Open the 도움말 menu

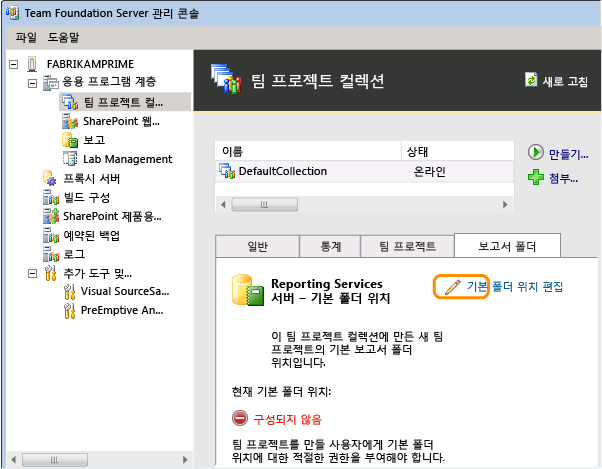63,37
